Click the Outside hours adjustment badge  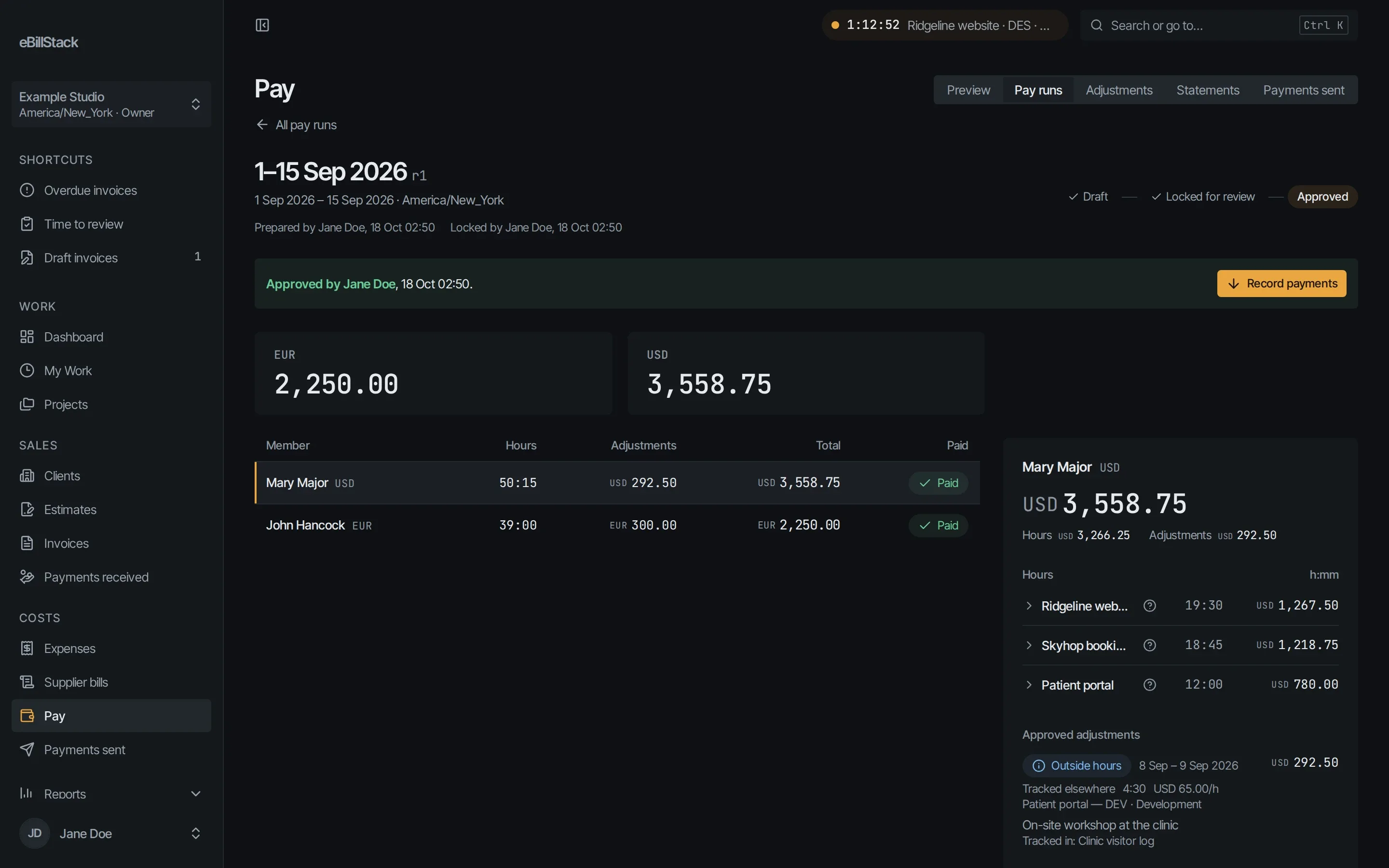point(1076,765)
